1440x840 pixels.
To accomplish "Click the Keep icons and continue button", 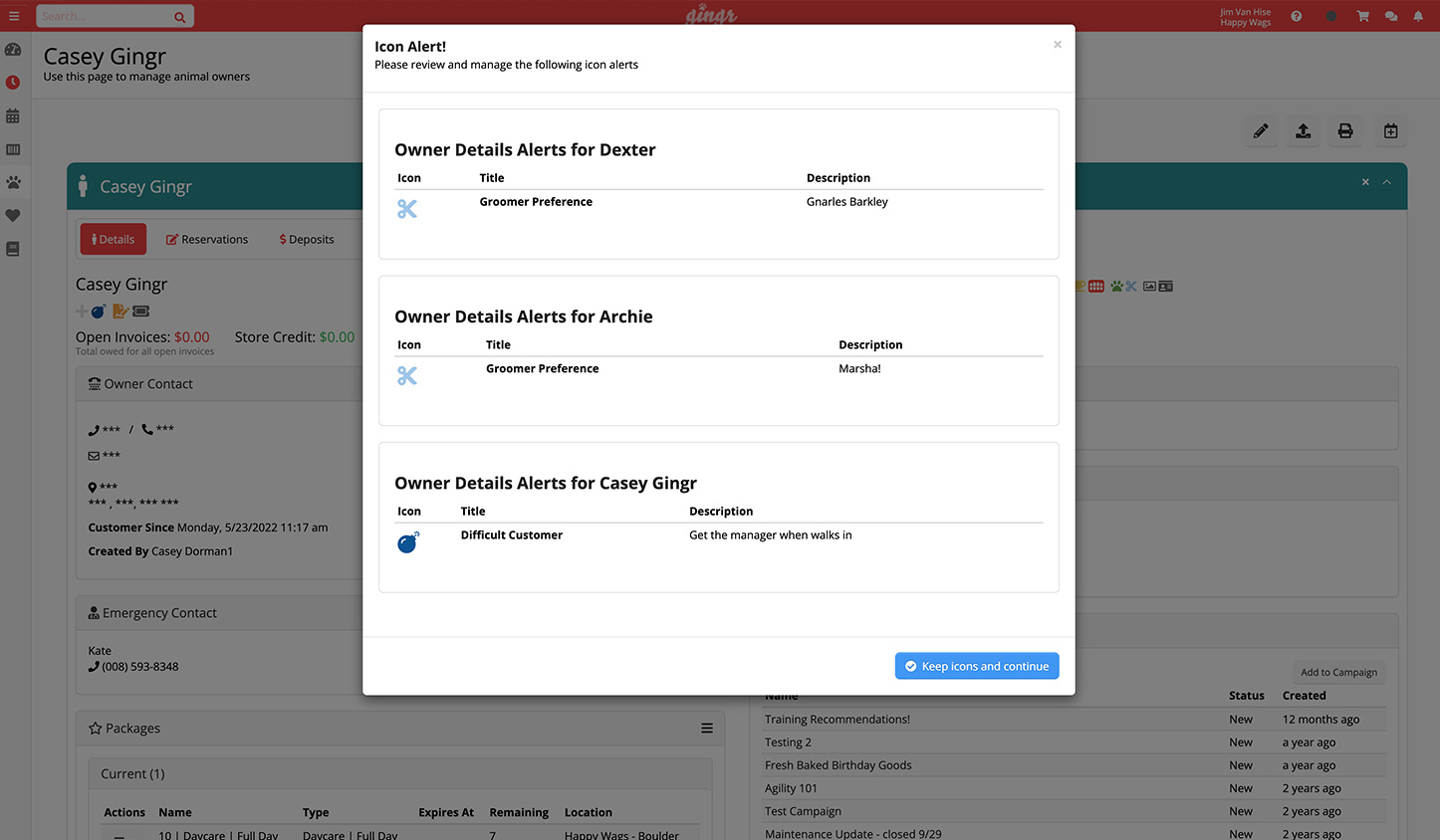I will point(976,666).
